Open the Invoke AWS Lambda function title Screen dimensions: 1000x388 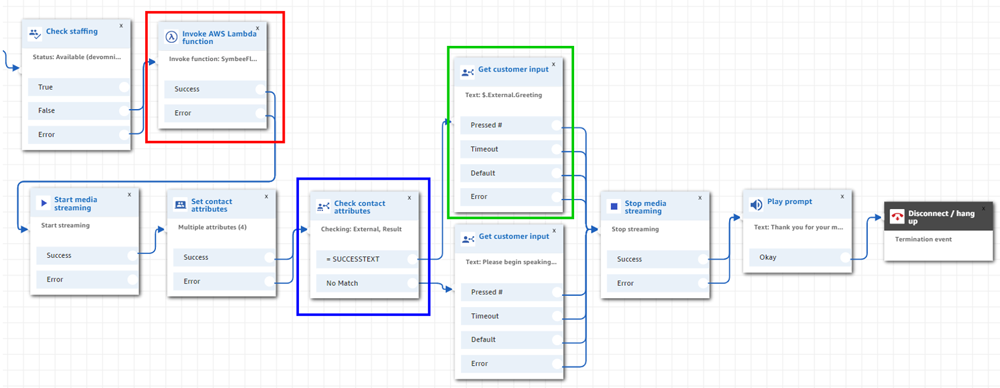point(219,37)
